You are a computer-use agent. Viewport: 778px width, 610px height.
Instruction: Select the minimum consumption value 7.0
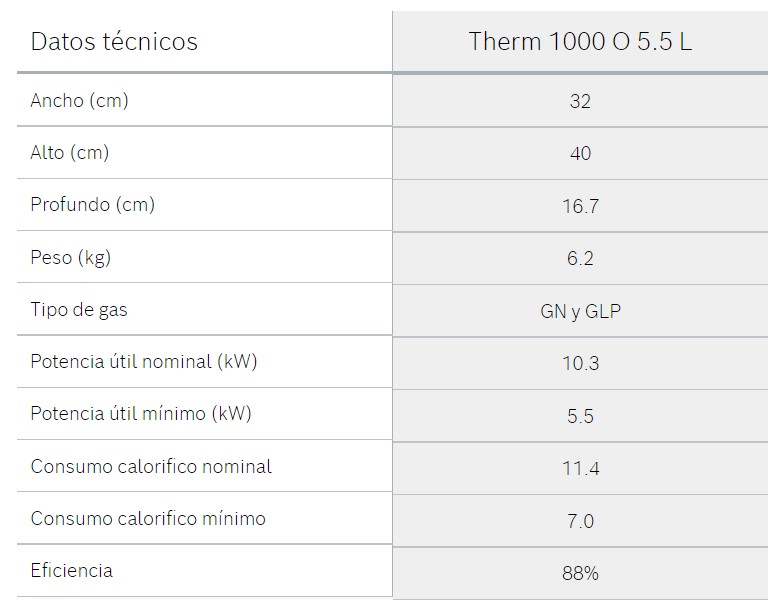(580, 521)
